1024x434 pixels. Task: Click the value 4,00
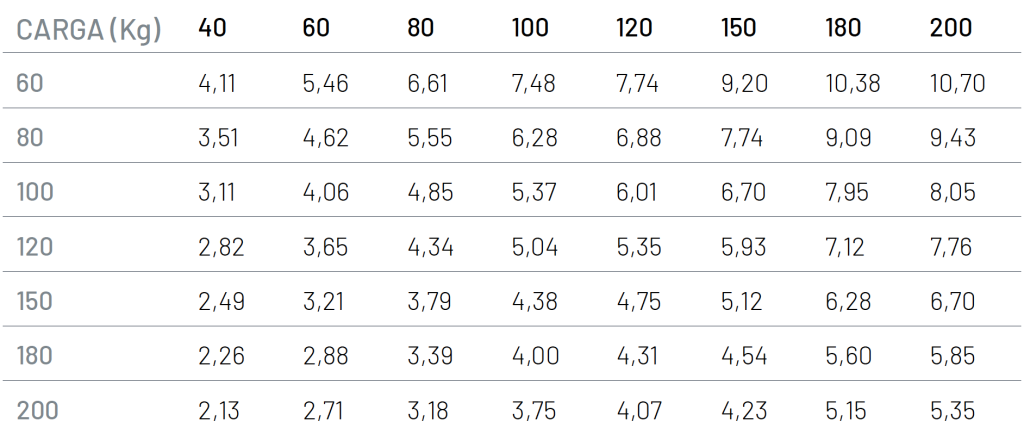tap(535, 355)
